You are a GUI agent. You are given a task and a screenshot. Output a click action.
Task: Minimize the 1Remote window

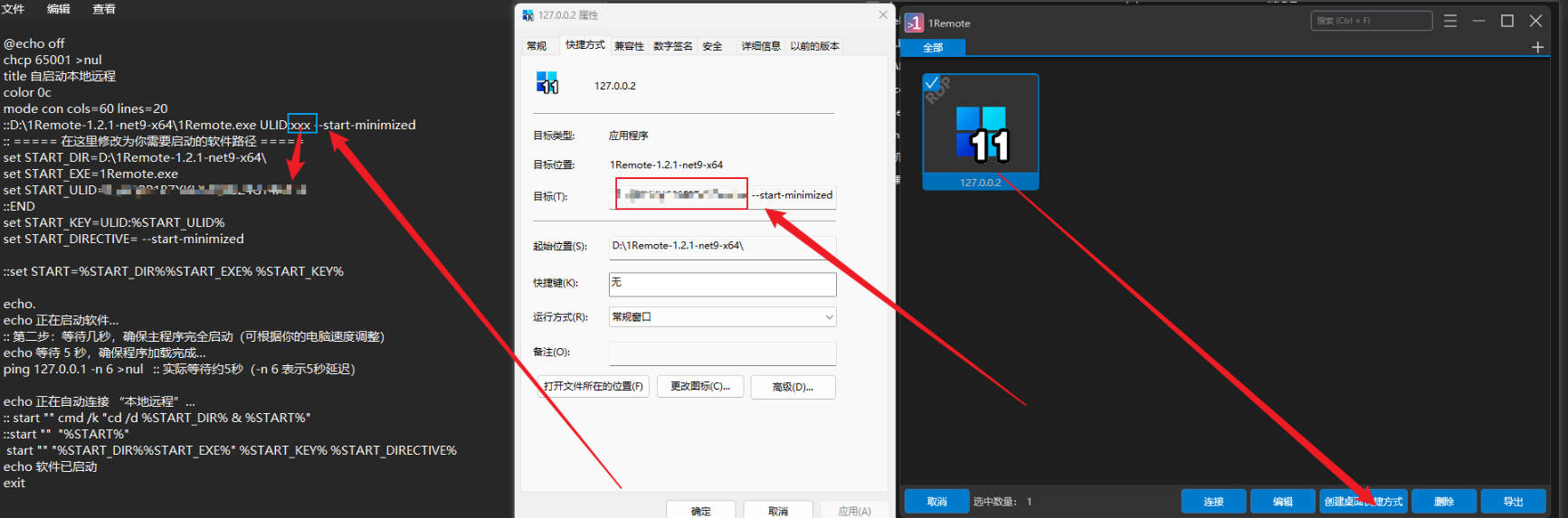coord(1479,21)
